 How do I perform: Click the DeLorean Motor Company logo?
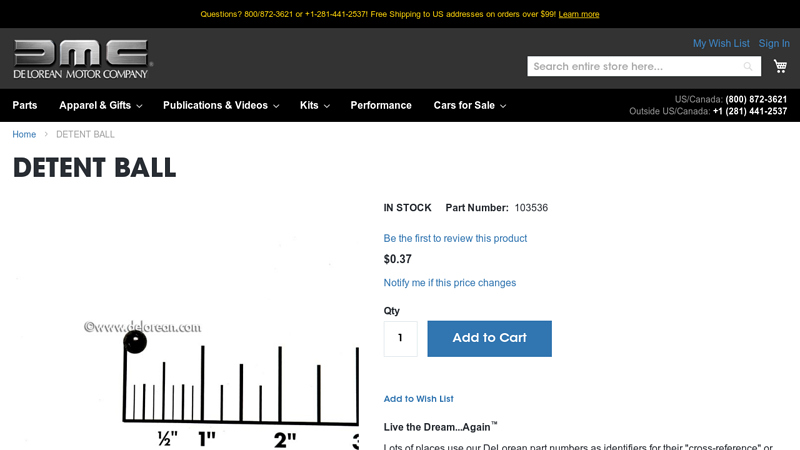[x=81, y=59]
